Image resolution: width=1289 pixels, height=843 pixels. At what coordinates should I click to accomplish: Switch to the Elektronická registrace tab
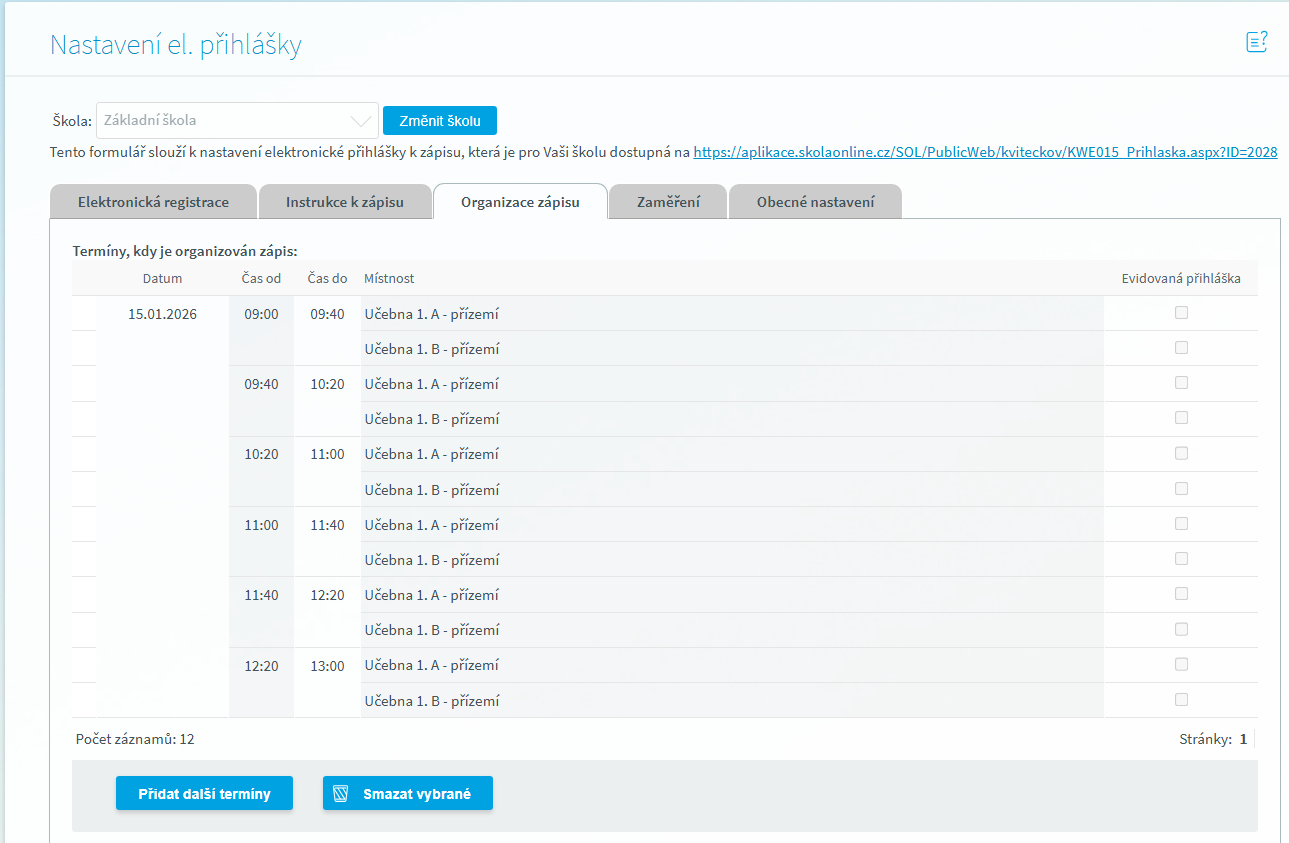[x=153, y=202]
